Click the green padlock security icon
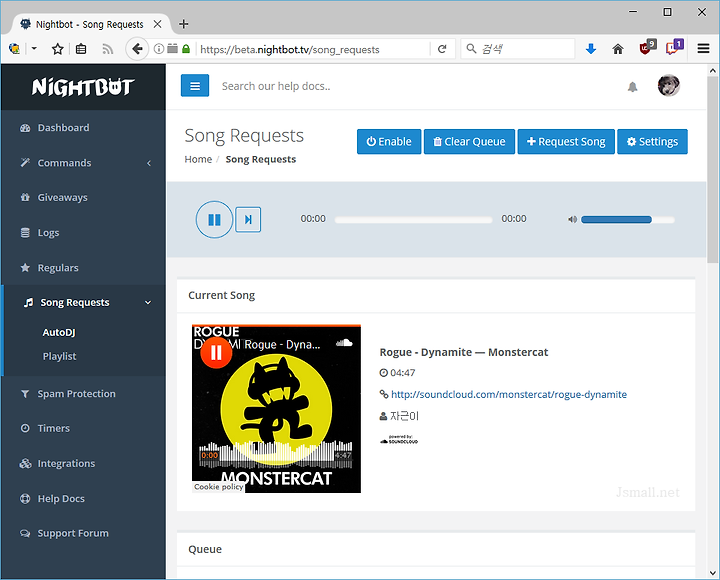The width and height of the screenshot is (720, 580). click(x=186, y=49)
